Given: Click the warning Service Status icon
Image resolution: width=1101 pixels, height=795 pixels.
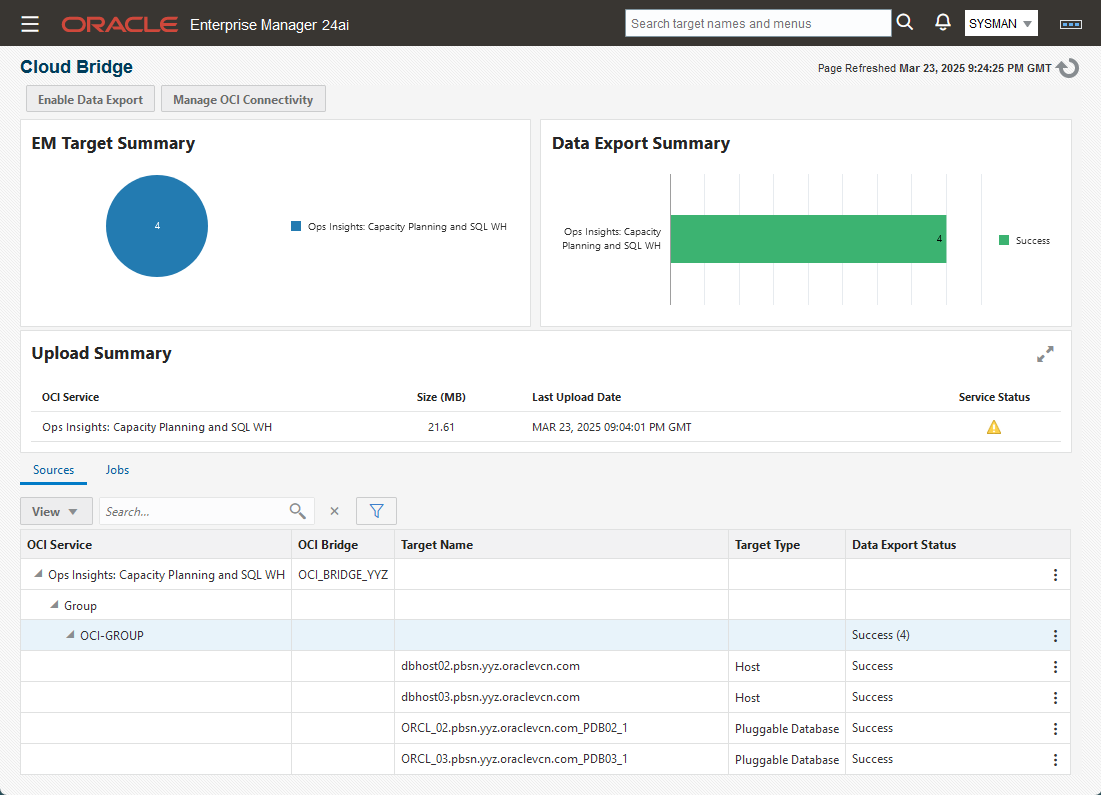Looking at the screenshot, I should (x=993, y=427).
